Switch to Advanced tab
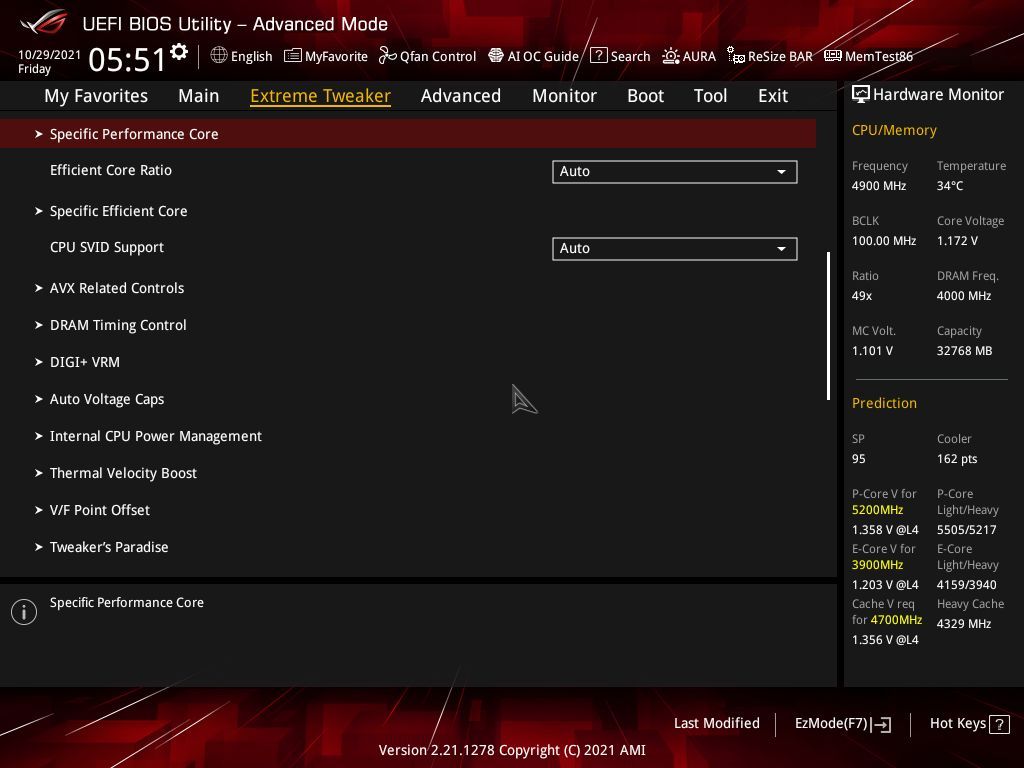 point(461,96)
